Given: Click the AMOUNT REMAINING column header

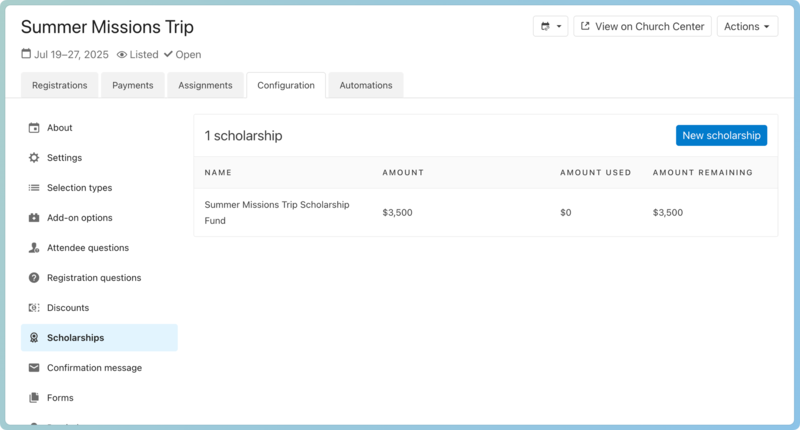Looking at the screenshot, I should click(x=703, y=172).
